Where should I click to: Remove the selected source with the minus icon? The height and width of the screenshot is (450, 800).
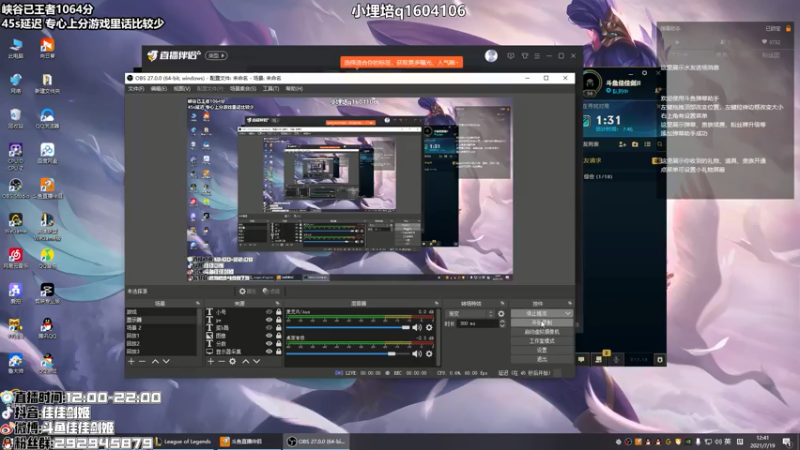(x=221, y=361)
